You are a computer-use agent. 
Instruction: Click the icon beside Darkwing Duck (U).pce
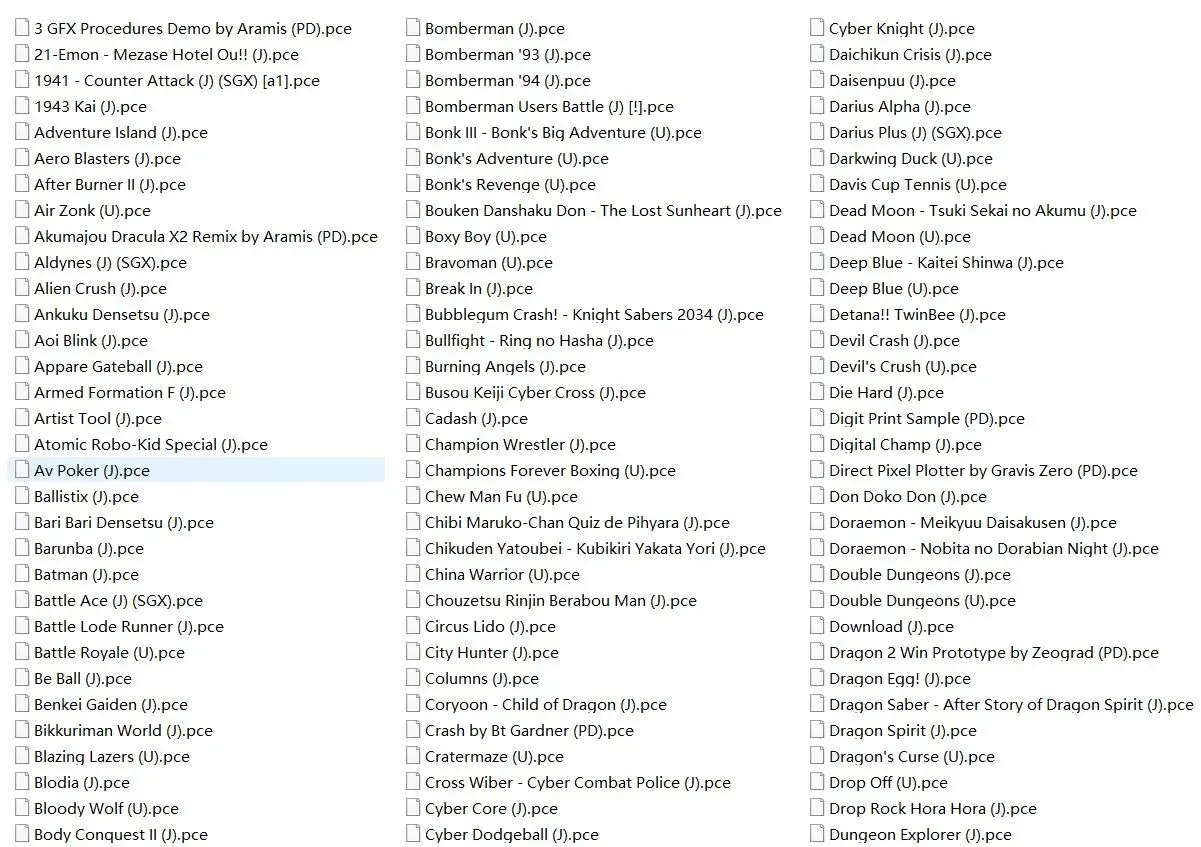tap(817, 158)
